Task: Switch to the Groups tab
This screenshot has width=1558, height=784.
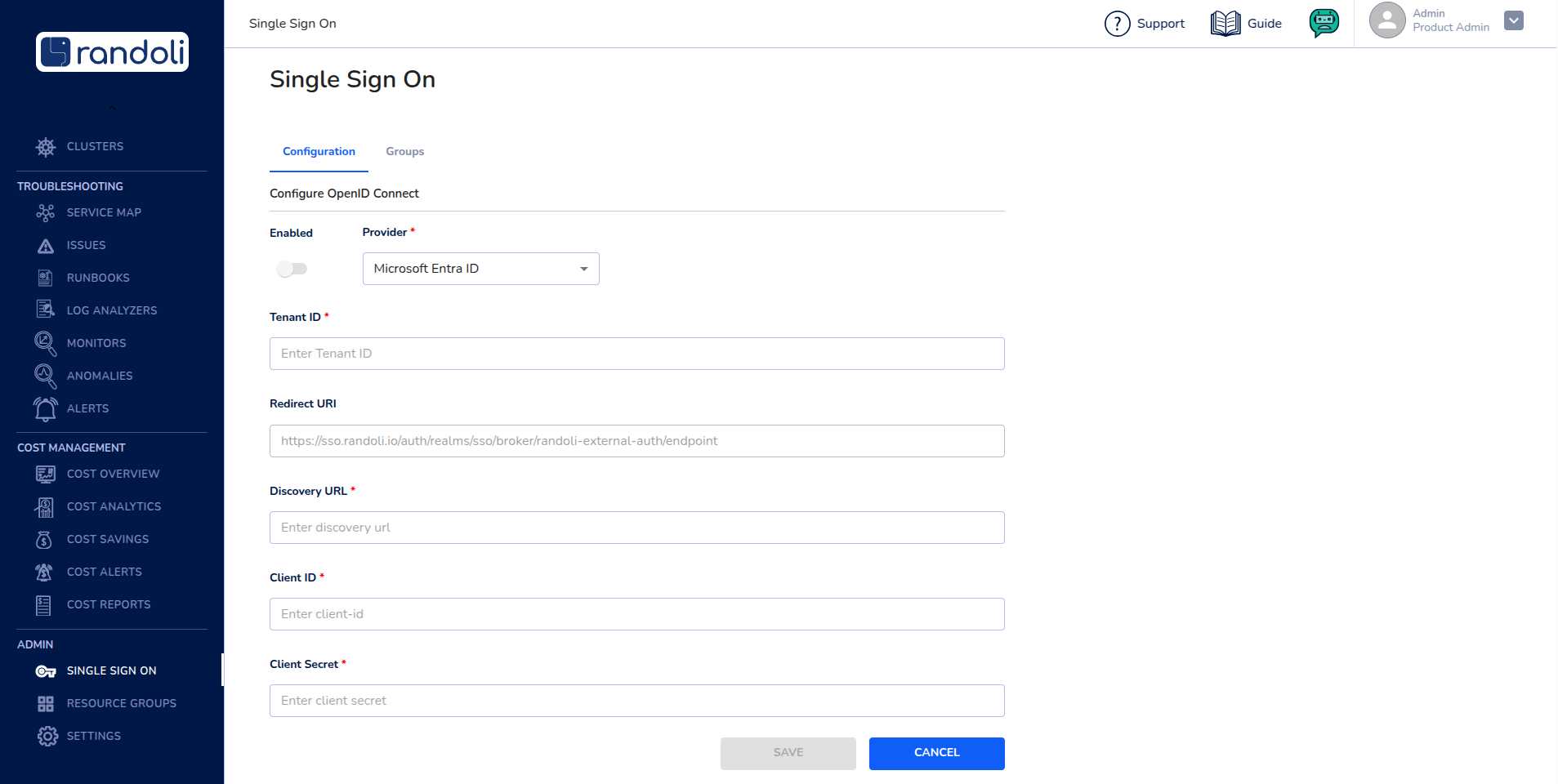Action: [404, 151]
